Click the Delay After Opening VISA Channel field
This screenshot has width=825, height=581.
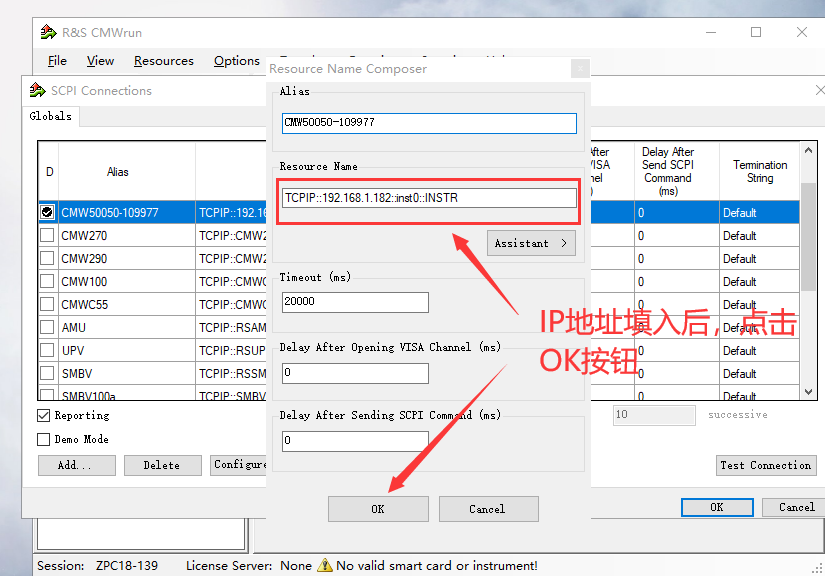[355, 373]
